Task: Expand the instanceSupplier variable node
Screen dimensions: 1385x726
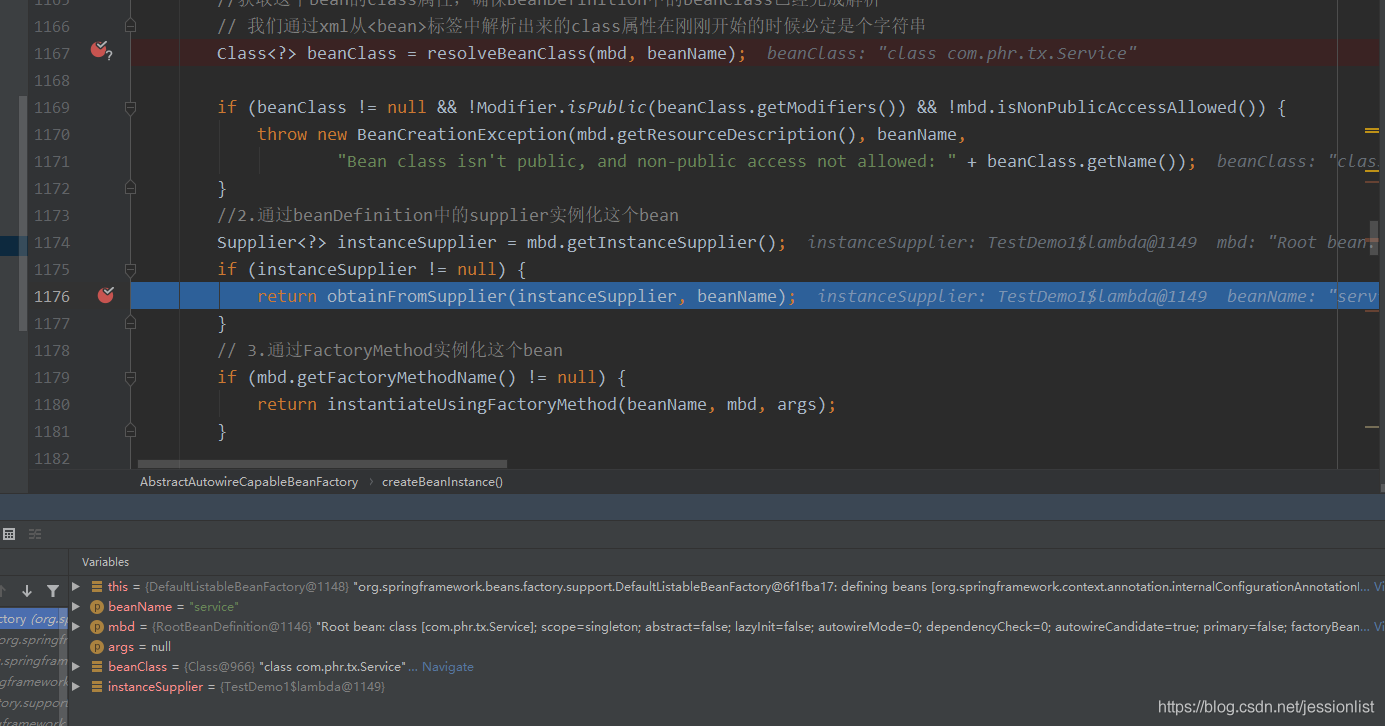Action: tap(76, 687)
